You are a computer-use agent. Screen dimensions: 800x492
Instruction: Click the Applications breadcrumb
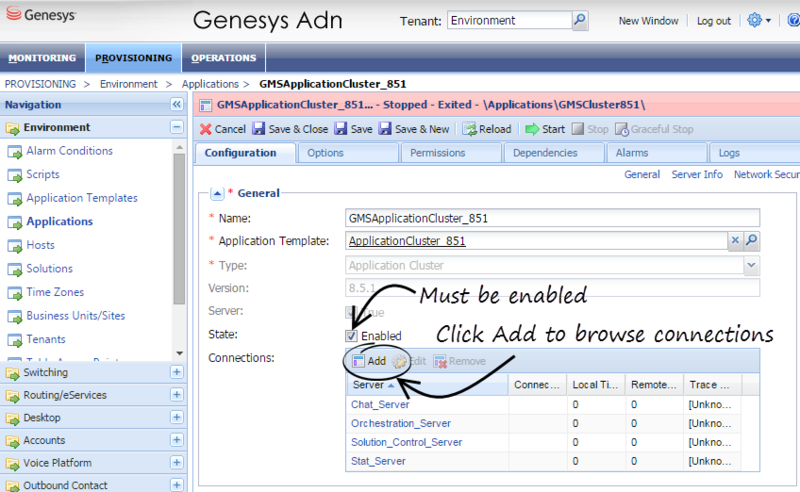pyautogui.click(x=210, y=84)
